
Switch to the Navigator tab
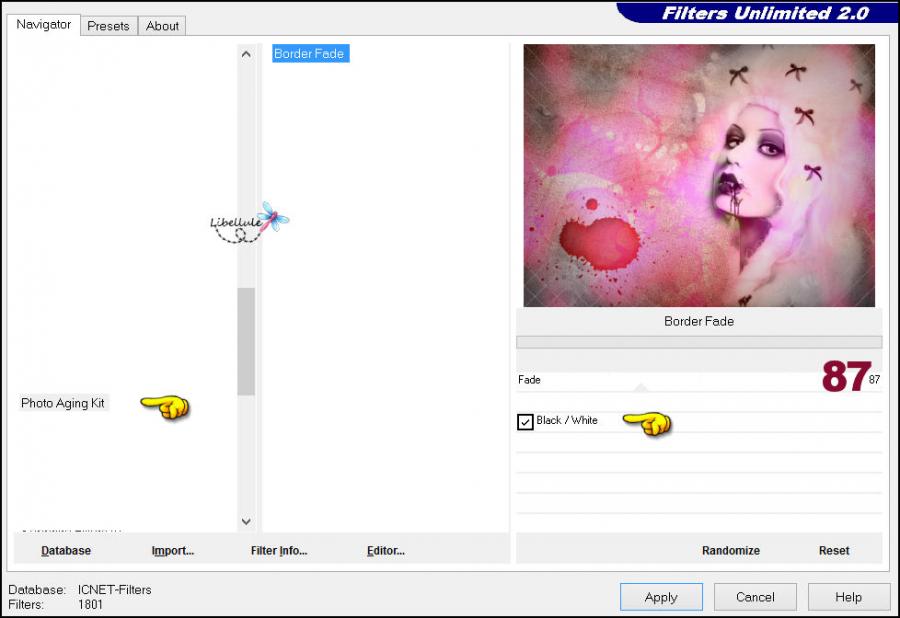point(44,25)
